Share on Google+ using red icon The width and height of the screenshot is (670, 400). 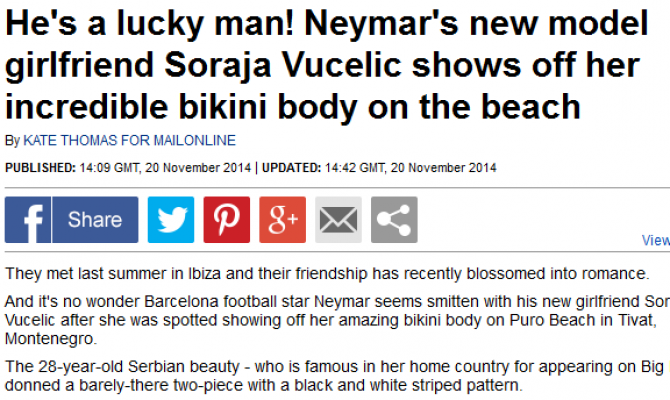coord(283,220)
